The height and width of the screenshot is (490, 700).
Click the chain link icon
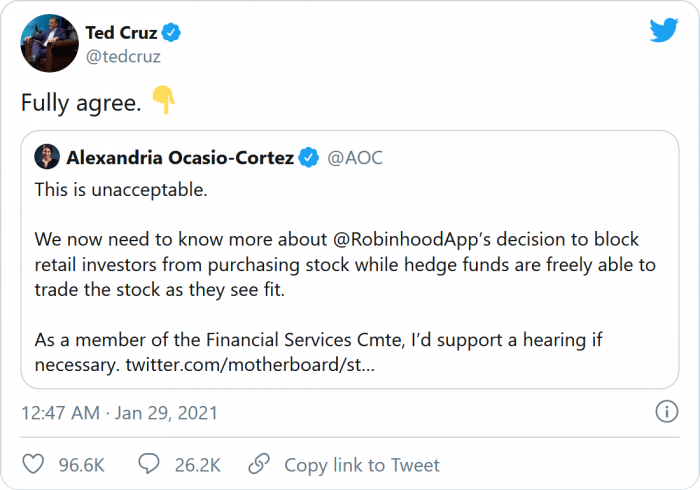259,465
